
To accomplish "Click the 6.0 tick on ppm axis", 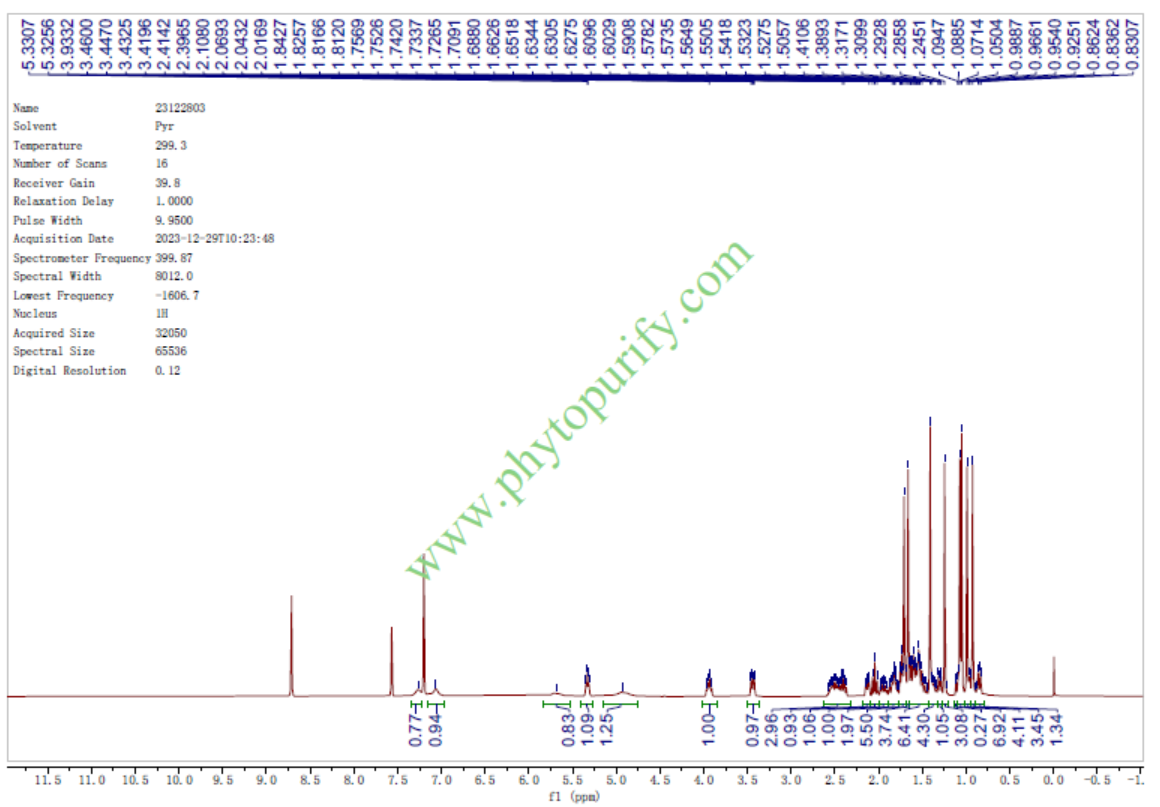I will (x=529, y=779).
